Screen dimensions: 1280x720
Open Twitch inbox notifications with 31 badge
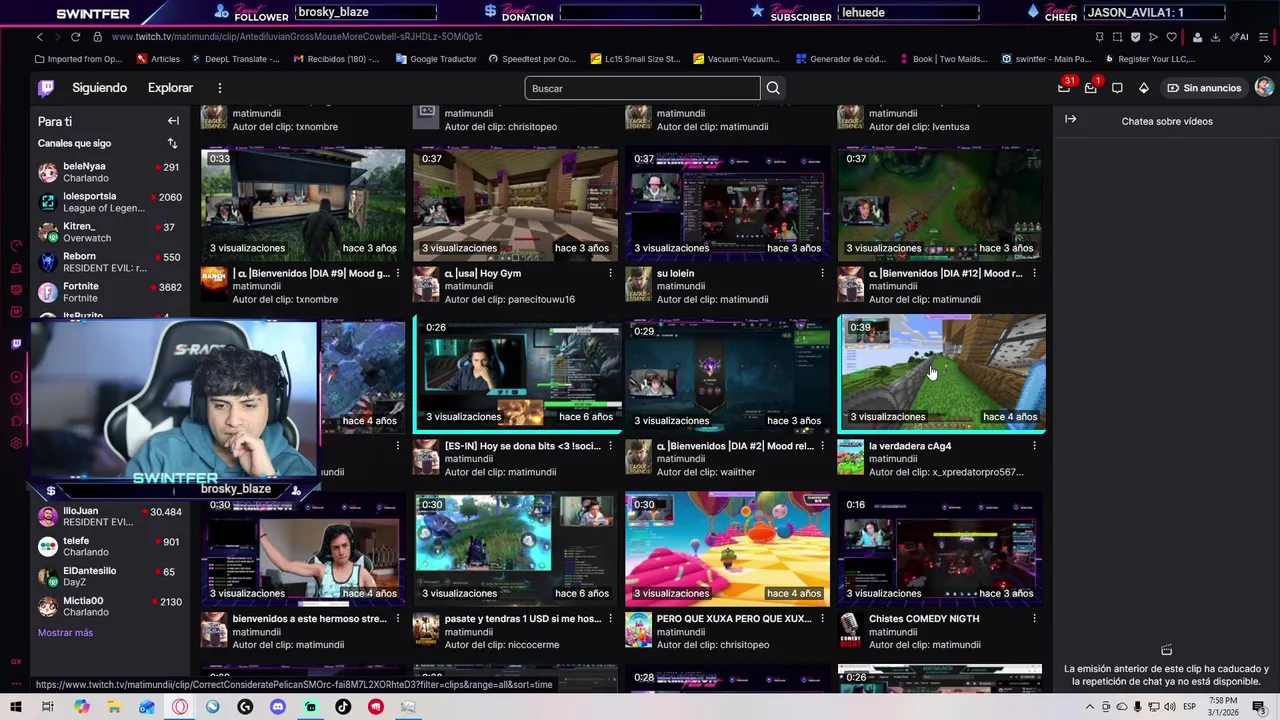(x=1064, y=88)
